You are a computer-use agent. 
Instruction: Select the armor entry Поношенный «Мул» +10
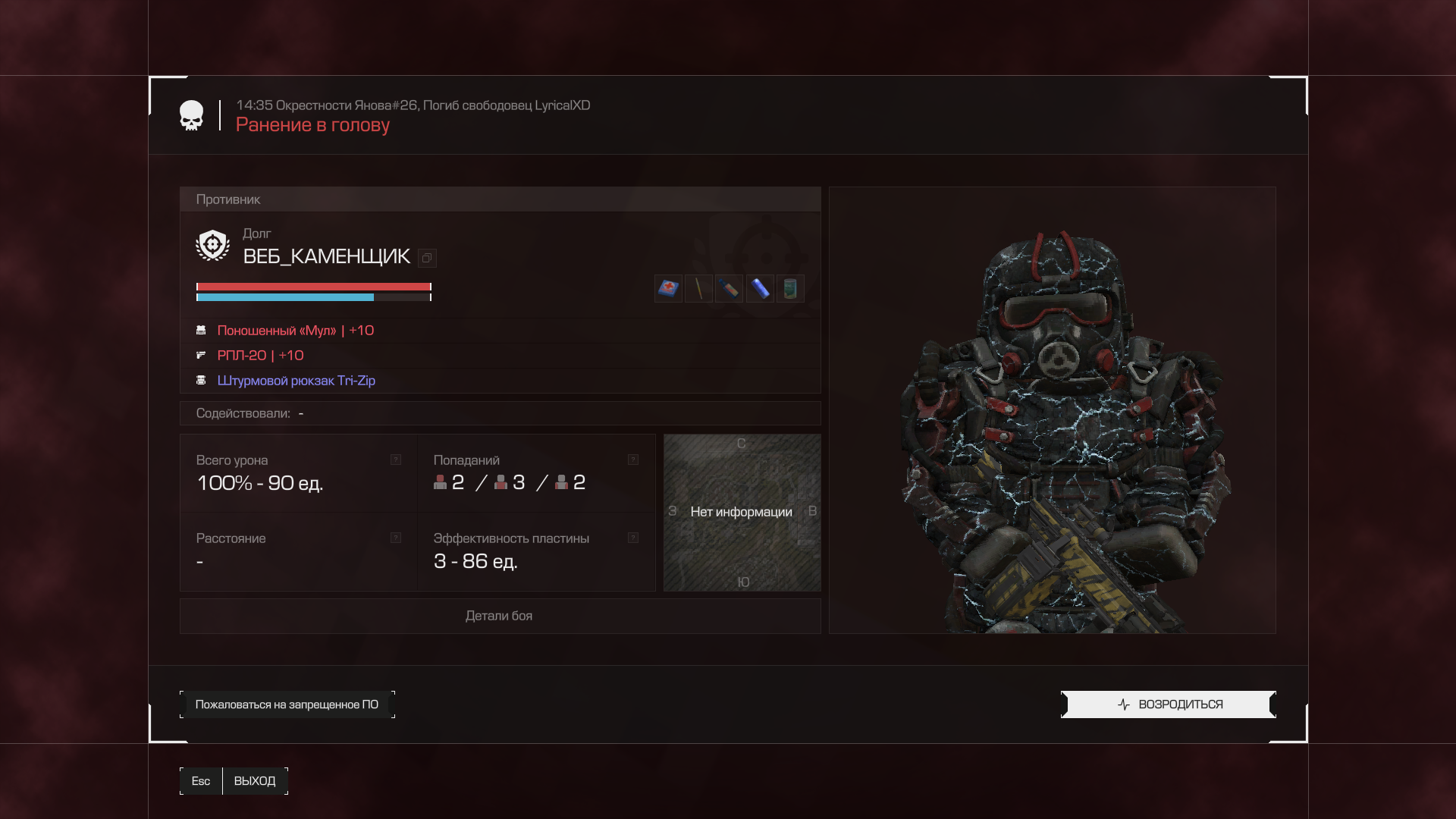pyautogui.click(x=500, y=331)
